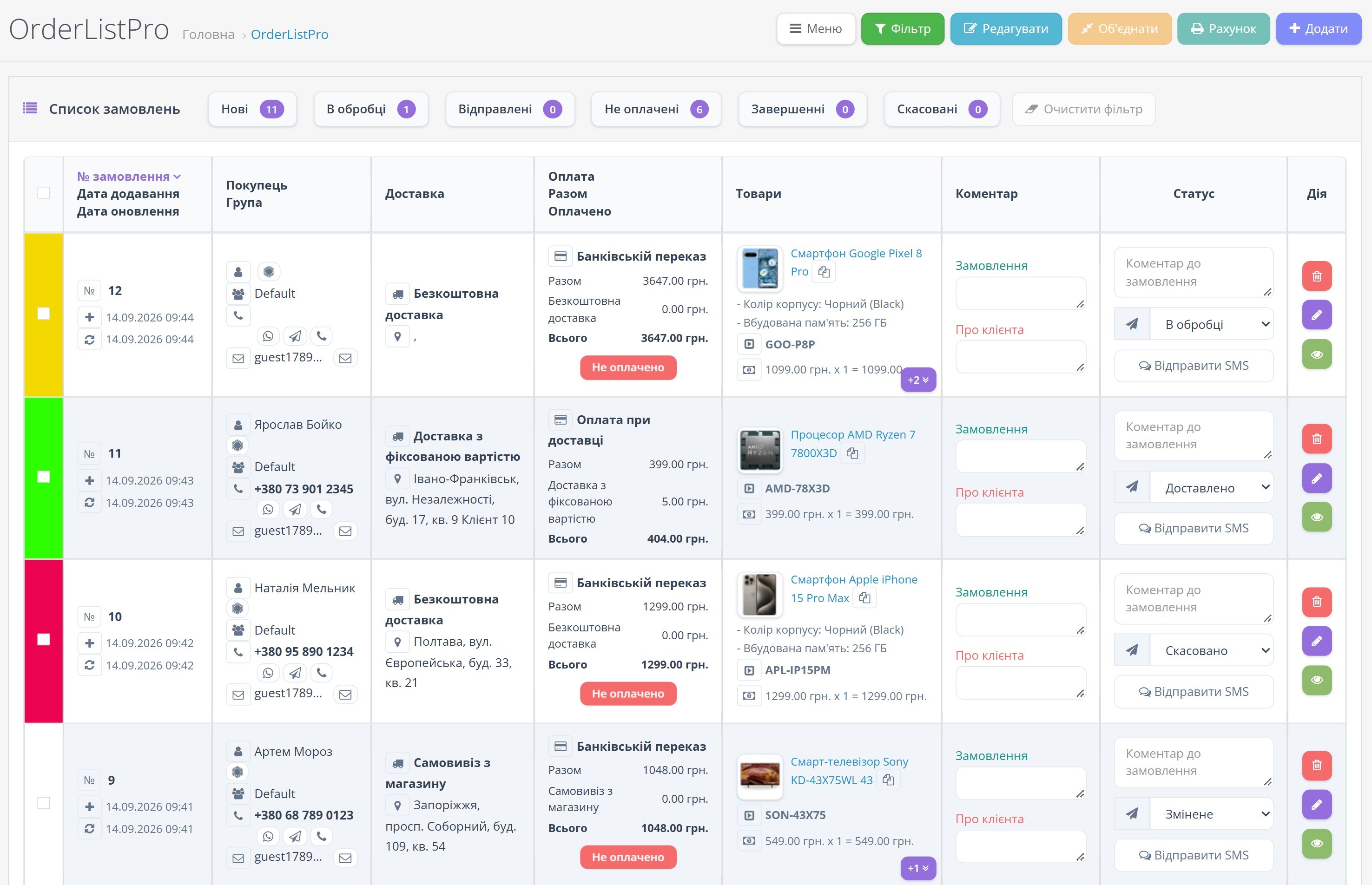This screenshot has width=1372, height=885.
Task: Click trash icon for order 9
Action: pos(1316,765)
